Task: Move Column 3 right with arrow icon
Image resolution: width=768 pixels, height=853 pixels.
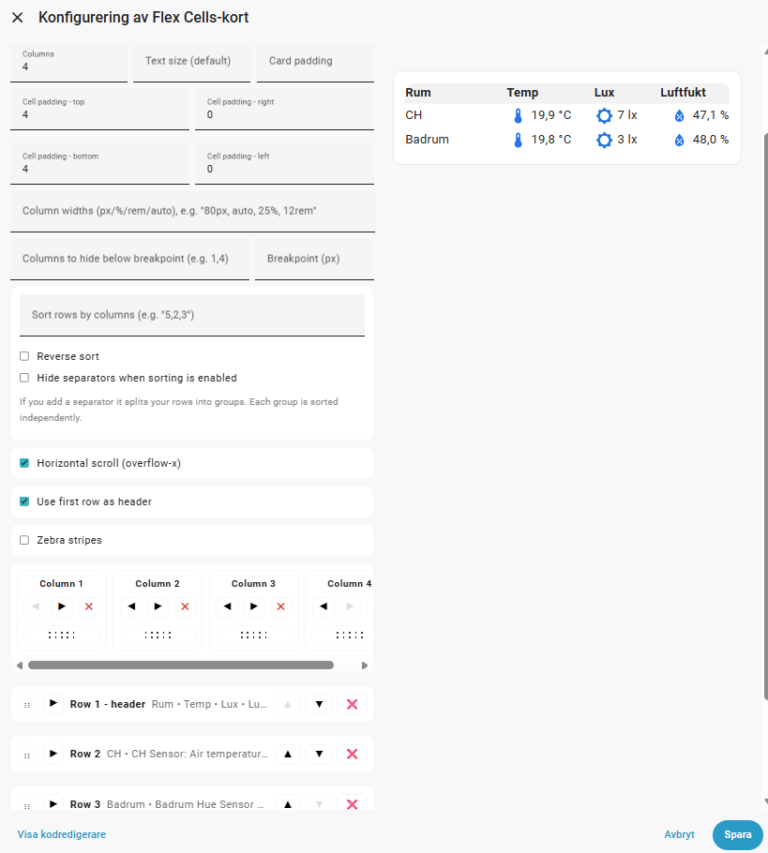Action: pos(254,607)
